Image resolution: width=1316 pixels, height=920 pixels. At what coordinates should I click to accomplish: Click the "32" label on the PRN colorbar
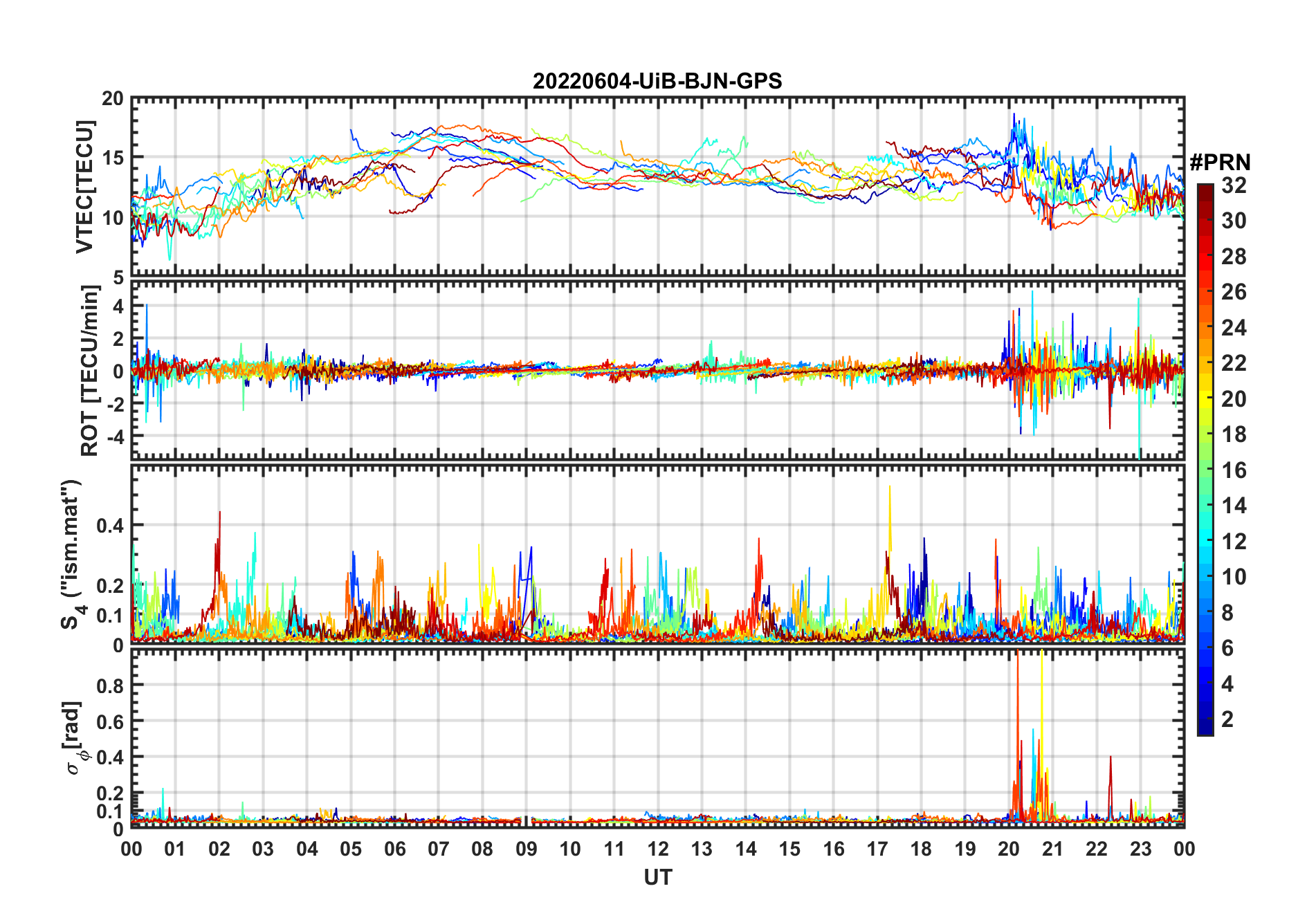tap(1234, 185)
